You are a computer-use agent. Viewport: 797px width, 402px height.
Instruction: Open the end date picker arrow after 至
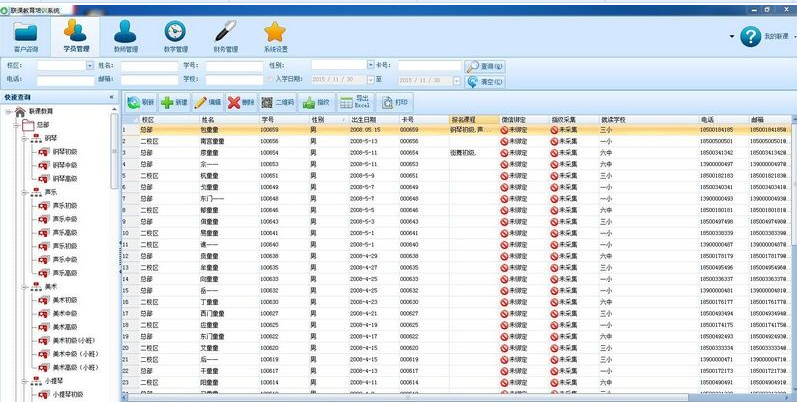point(456,81)
